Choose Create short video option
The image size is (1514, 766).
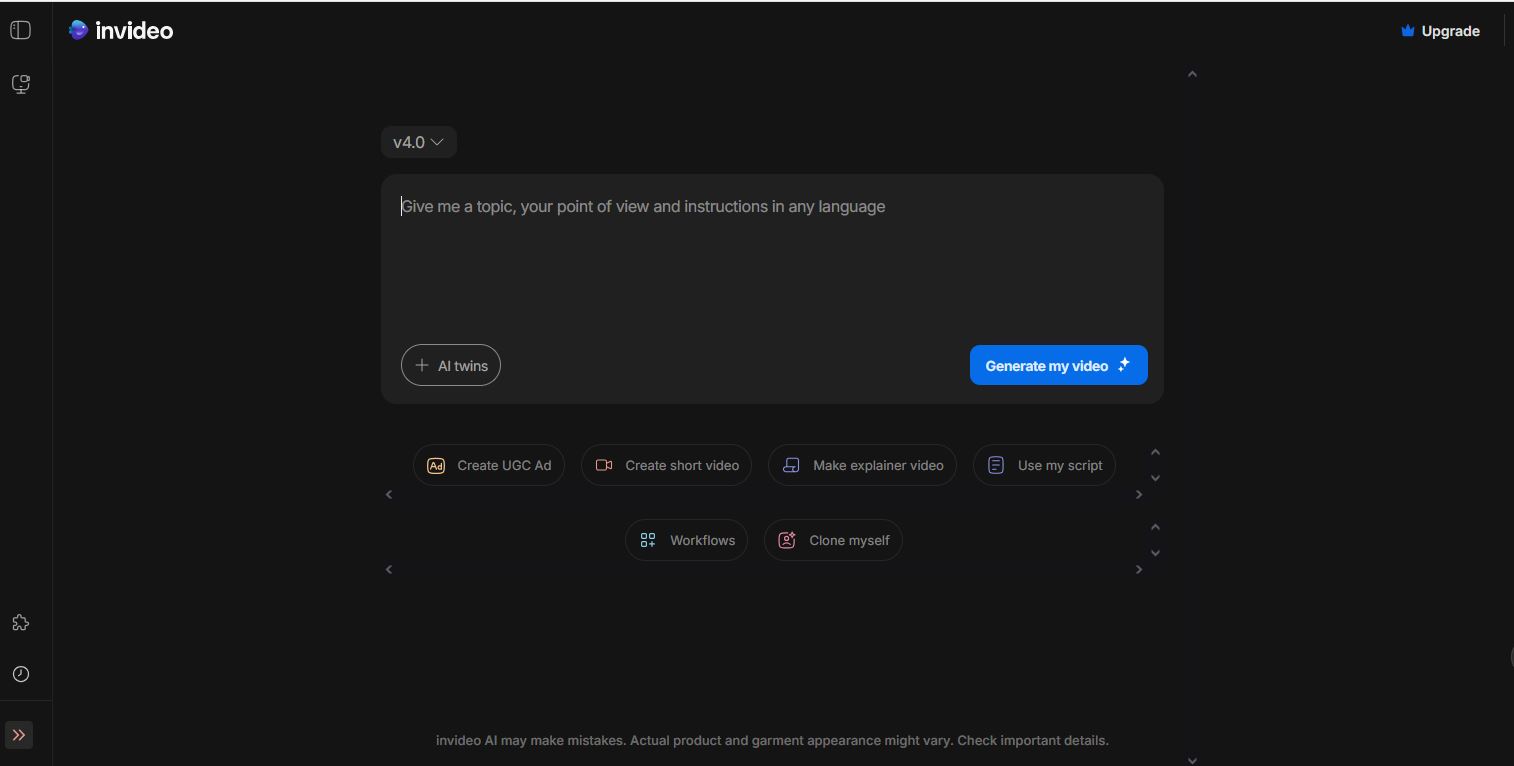666,466
